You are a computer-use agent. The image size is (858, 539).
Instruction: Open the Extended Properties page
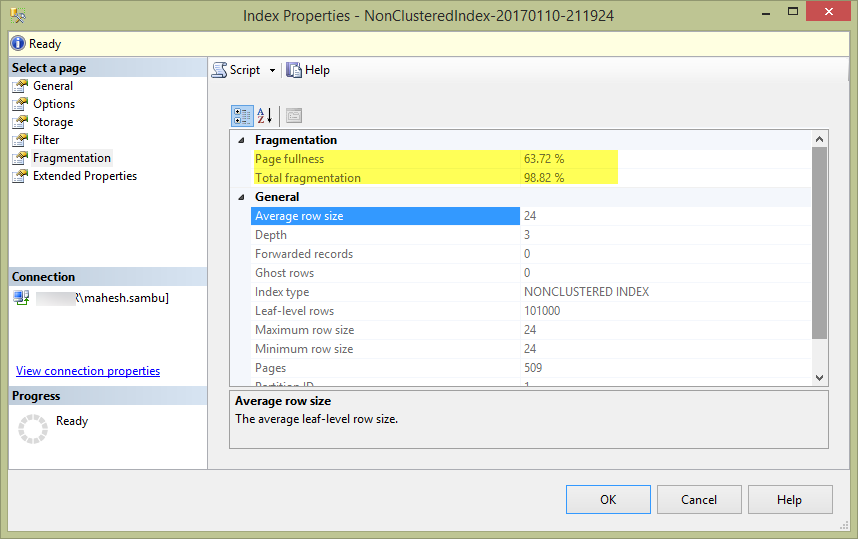pyautogui.click(x=85, y=176)
